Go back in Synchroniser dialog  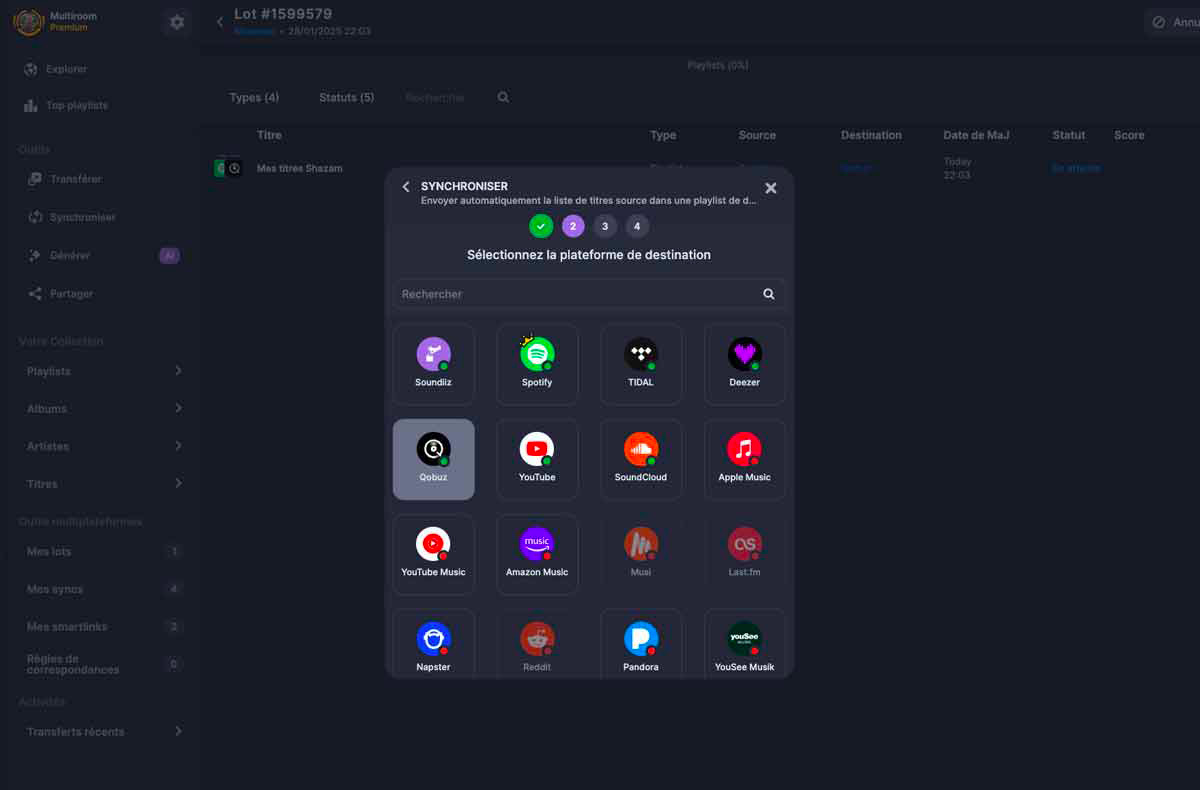pyautogui.click(x=406, y=187)
